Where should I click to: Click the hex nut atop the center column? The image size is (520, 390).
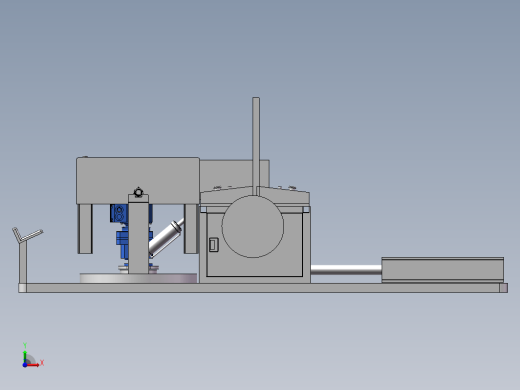click(x=138, y=192)
